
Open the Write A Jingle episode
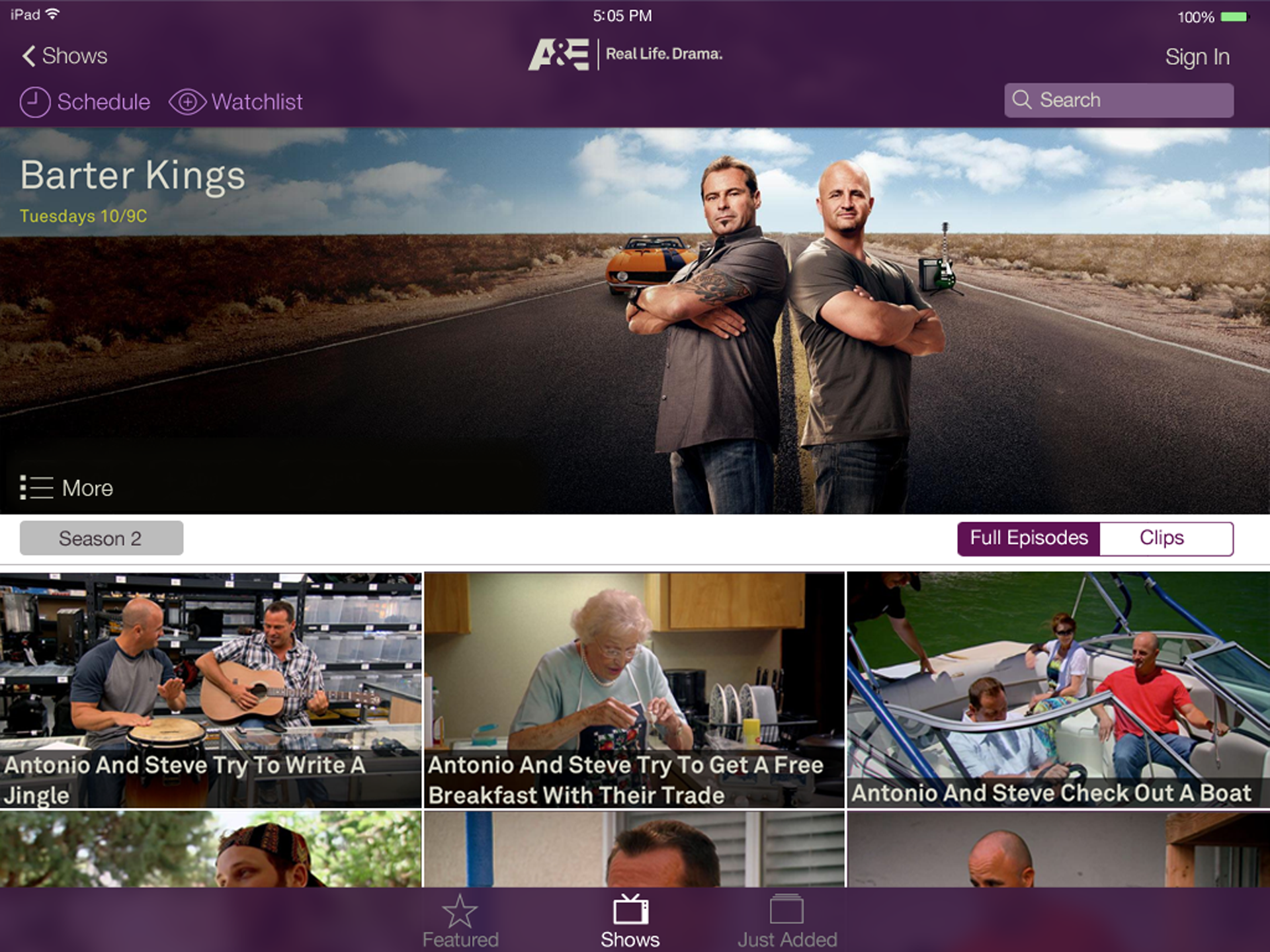(210, 690)
